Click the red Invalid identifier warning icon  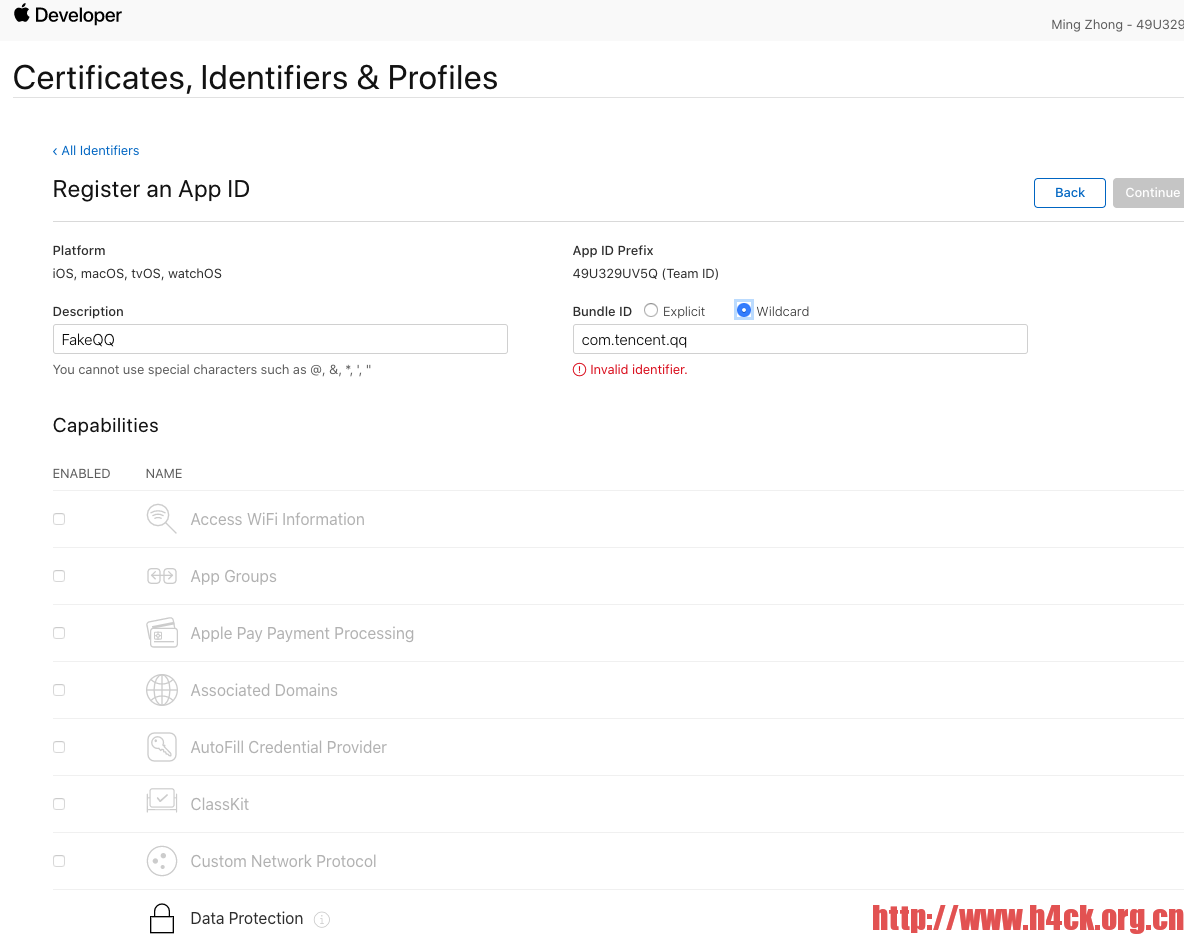[579, 369]
